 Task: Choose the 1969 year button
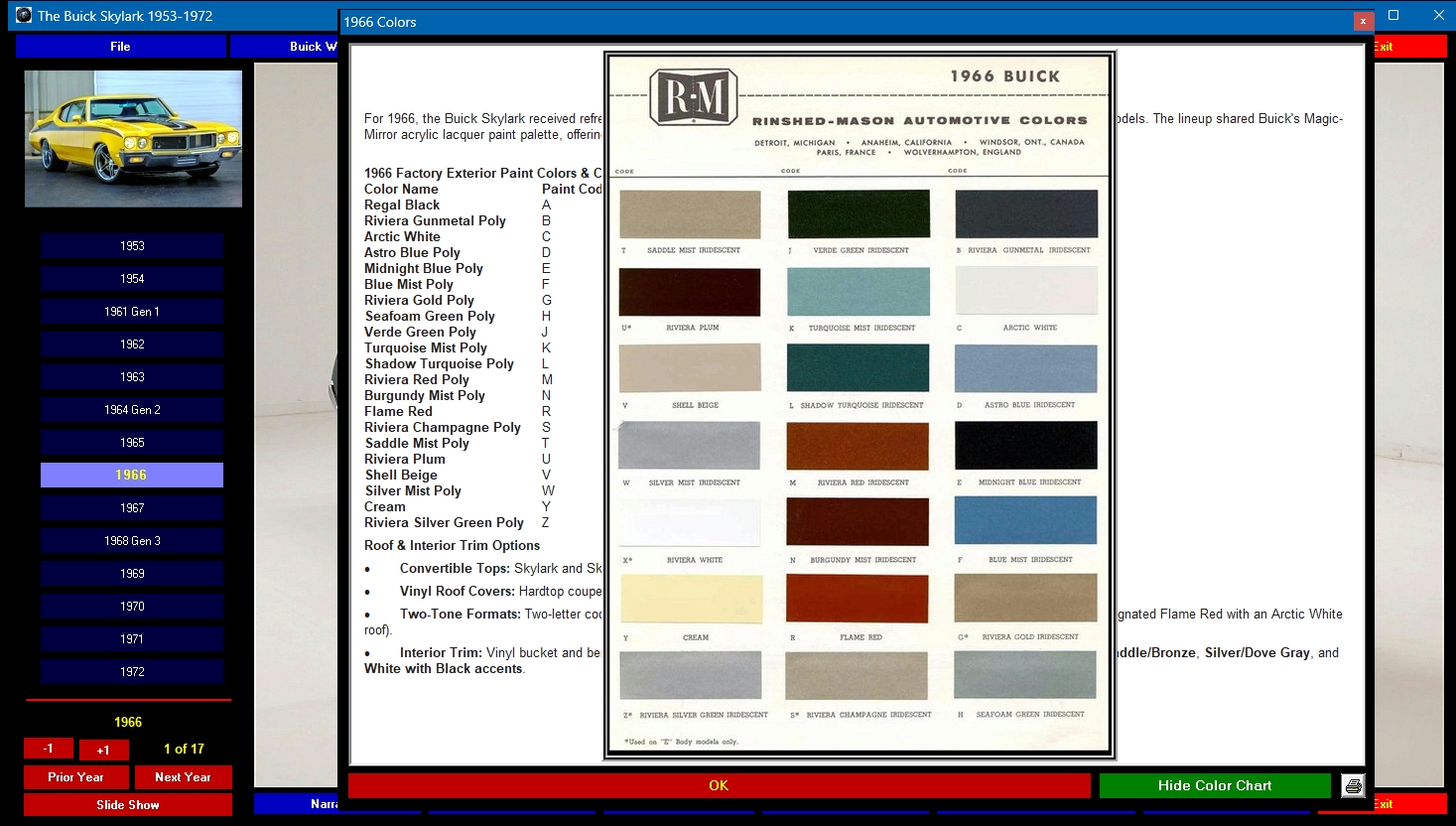coord(132,574)
